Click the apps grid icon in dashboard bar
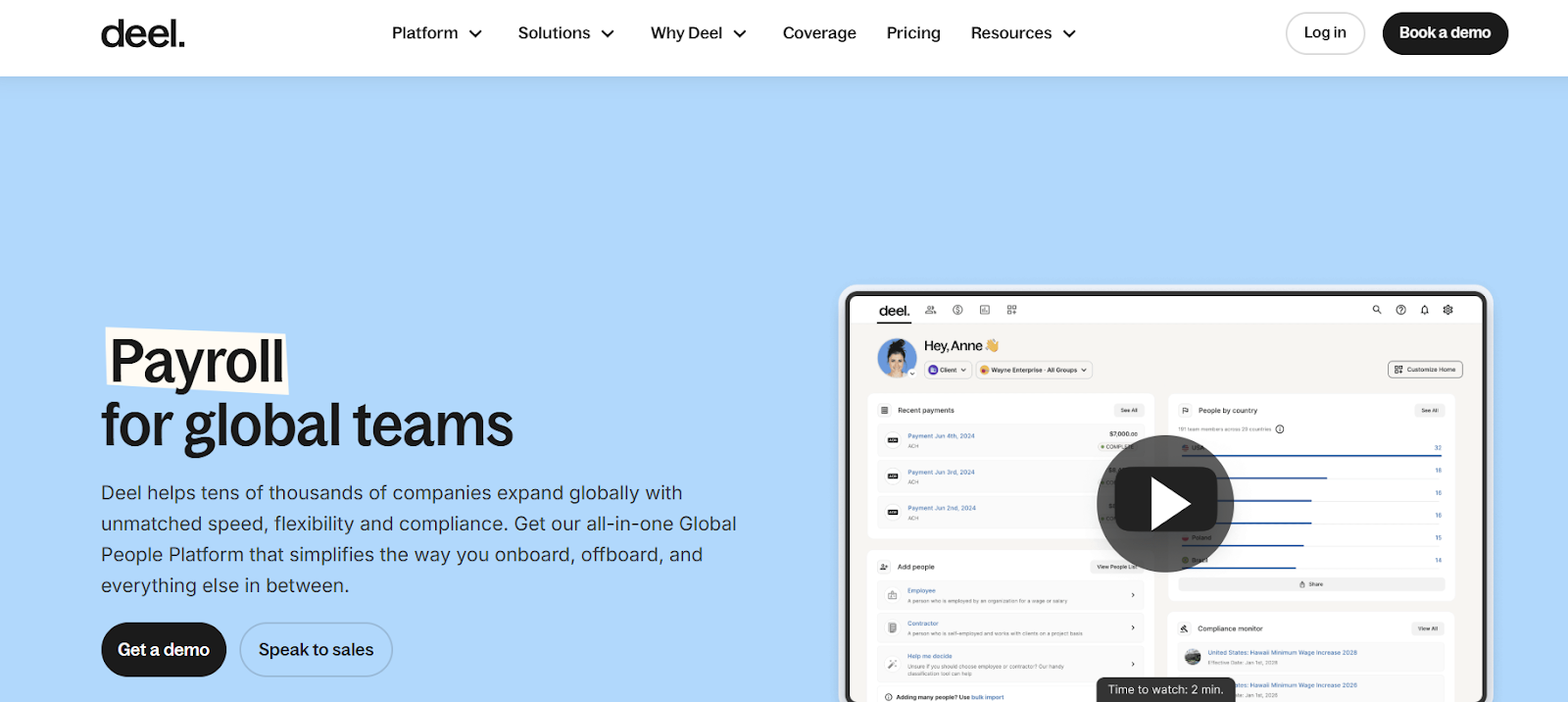The width and height of the screenshot is (1568, 702). click(1011, 310)
